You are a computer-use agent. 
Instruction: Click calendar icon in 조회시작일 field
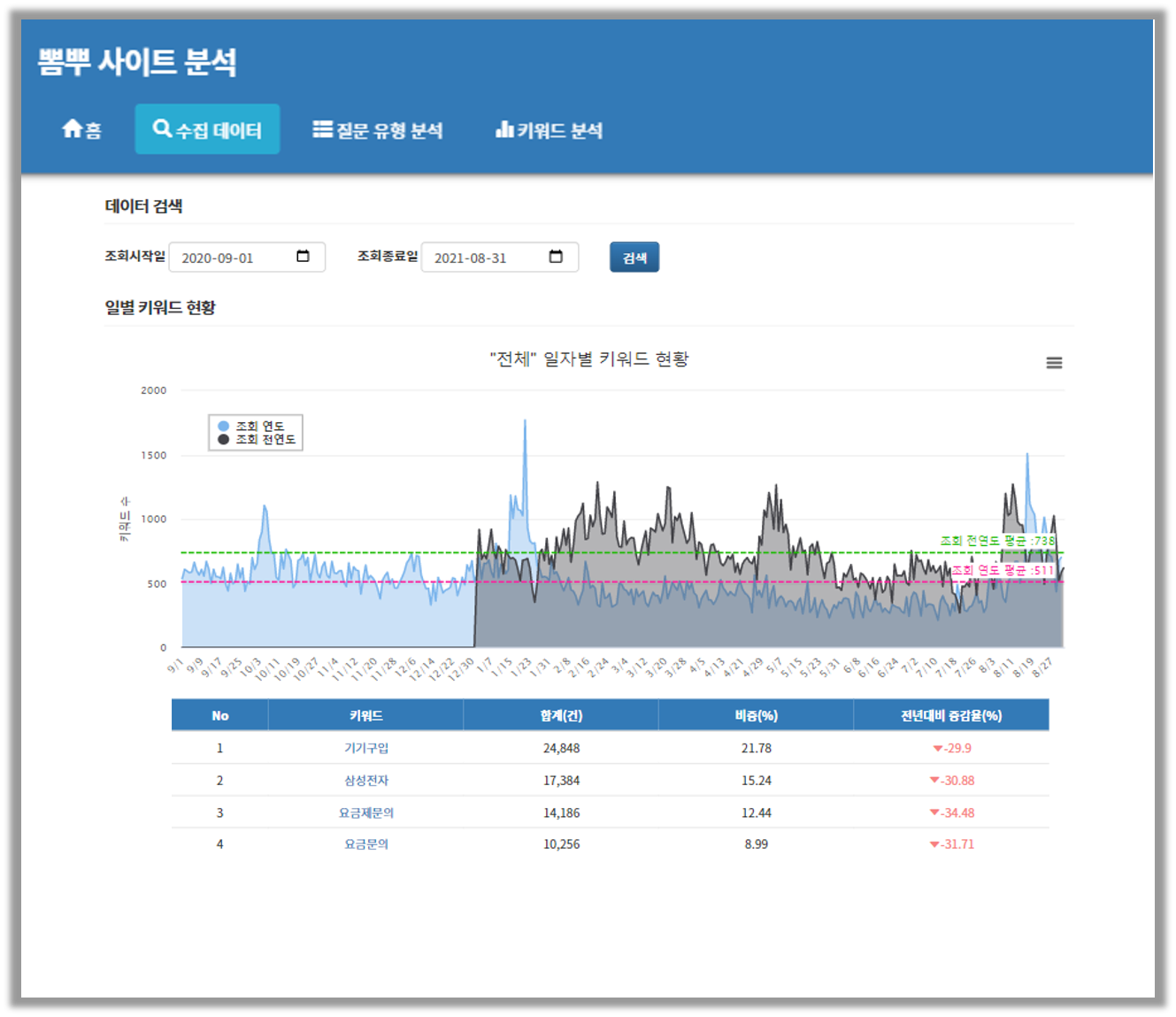(x=303, y=257)
